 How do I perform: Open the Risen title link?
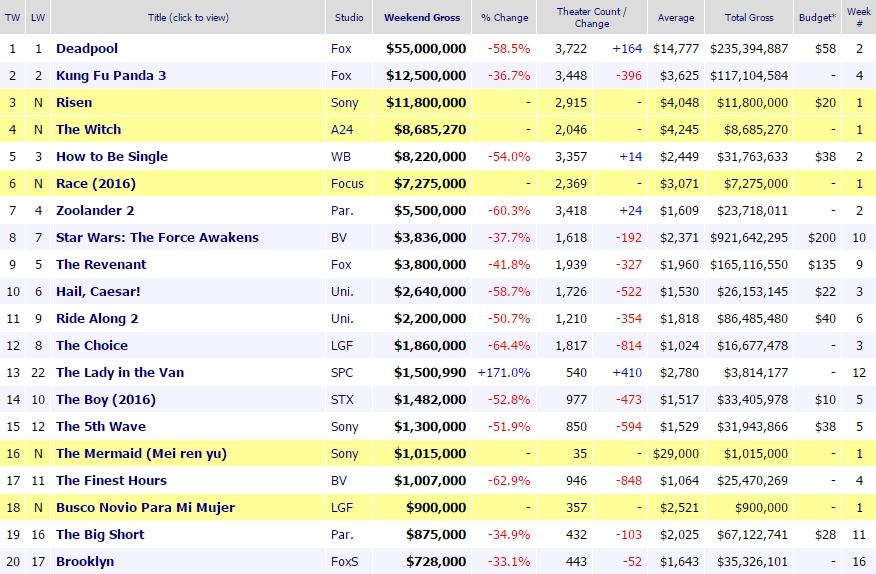click(74, 102)
